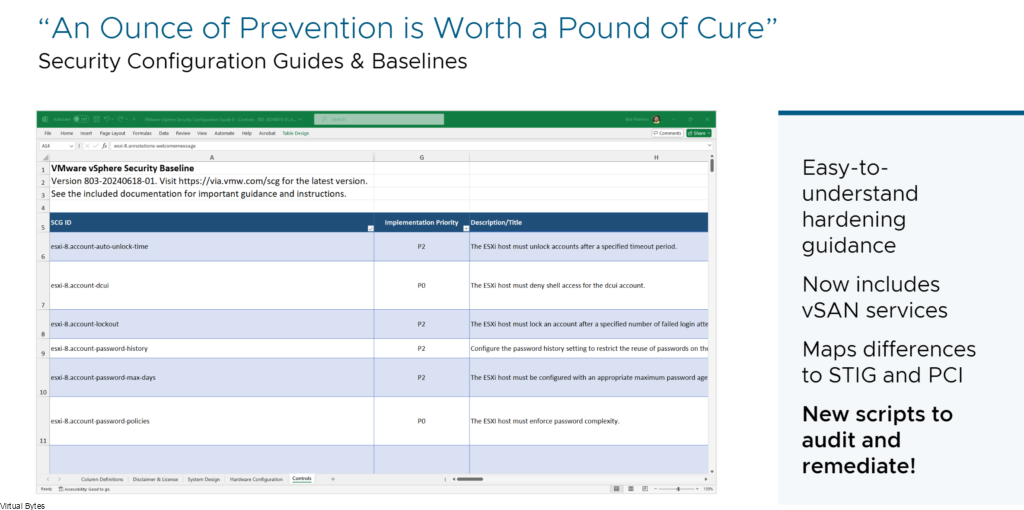Switch to Hardware Configuration sheet tab
The image size is (1024, 510).
(x=257, y=479)
